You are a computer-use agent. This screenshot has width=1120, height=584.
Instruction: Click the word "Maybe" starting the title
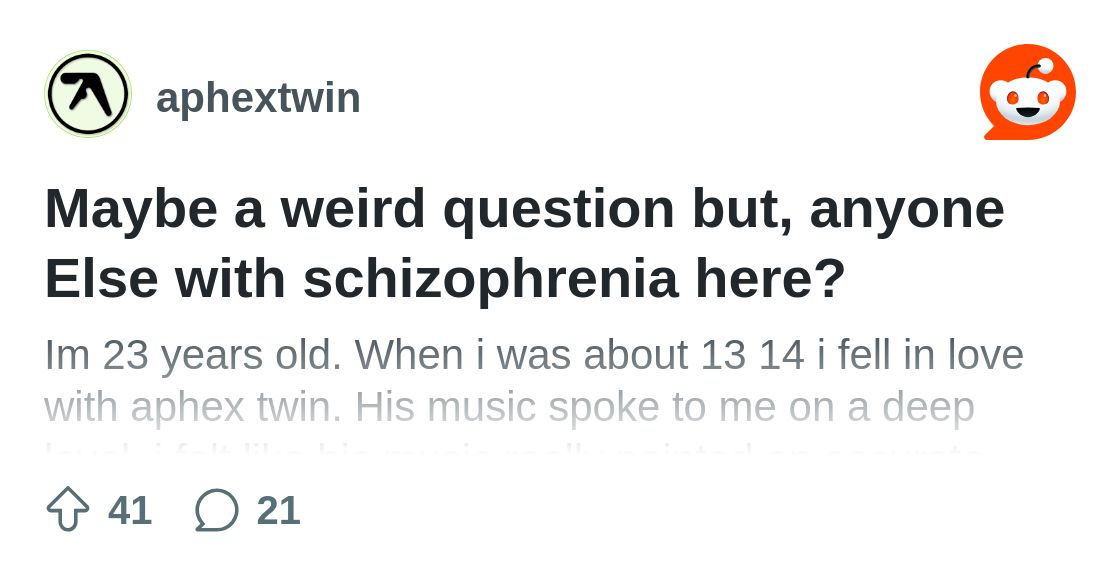(x=131, y=210)
